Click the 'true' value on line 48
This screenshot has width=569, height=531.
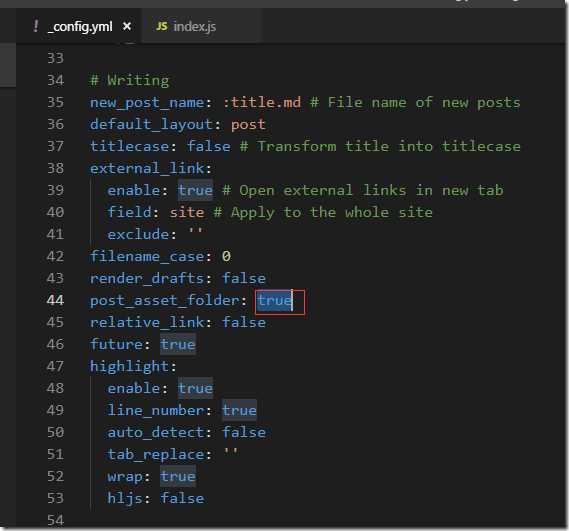pos(196,388)
